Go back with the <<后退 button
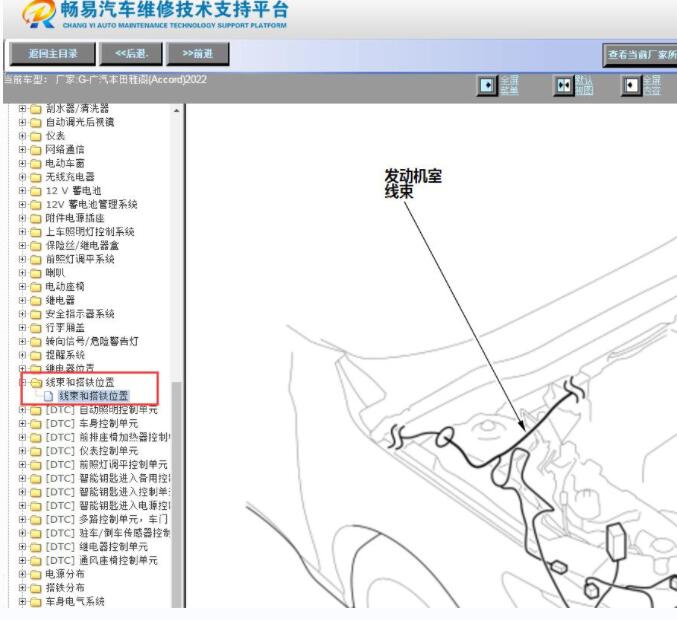Viewport: 677px width, 620px height. click(131, 54)
